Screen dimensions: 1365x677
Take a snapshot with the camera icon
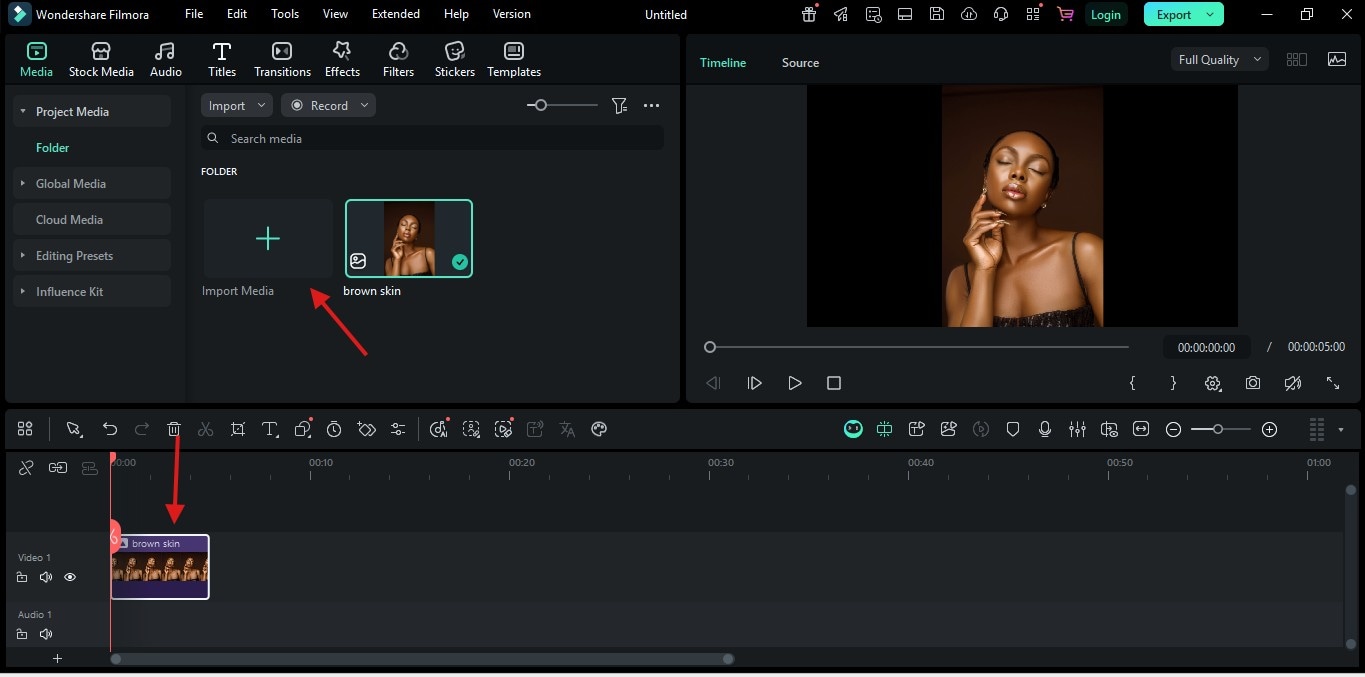click(1252, 383)
